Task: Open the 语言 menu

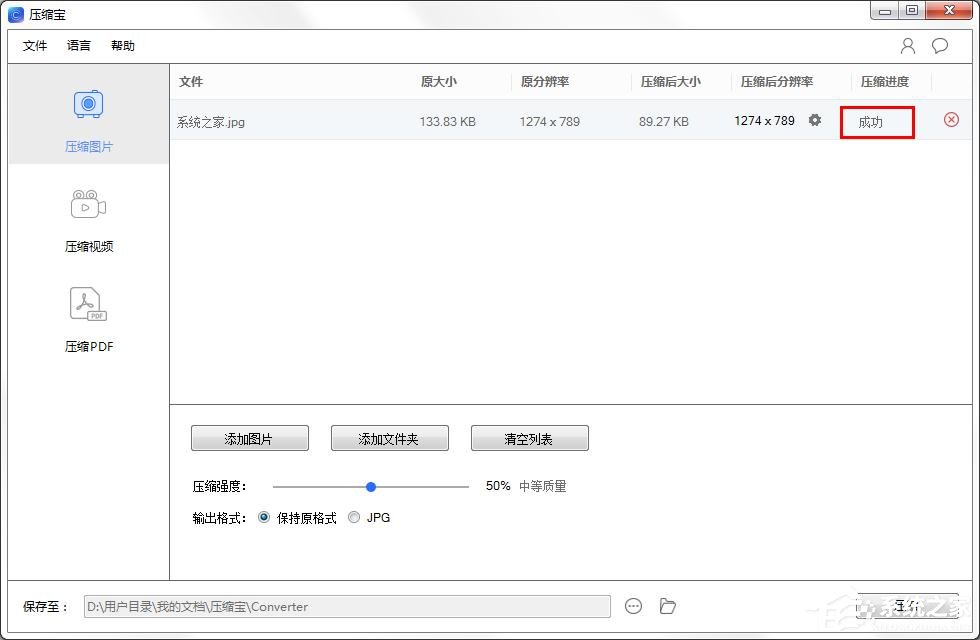Action: click(79, 45)
